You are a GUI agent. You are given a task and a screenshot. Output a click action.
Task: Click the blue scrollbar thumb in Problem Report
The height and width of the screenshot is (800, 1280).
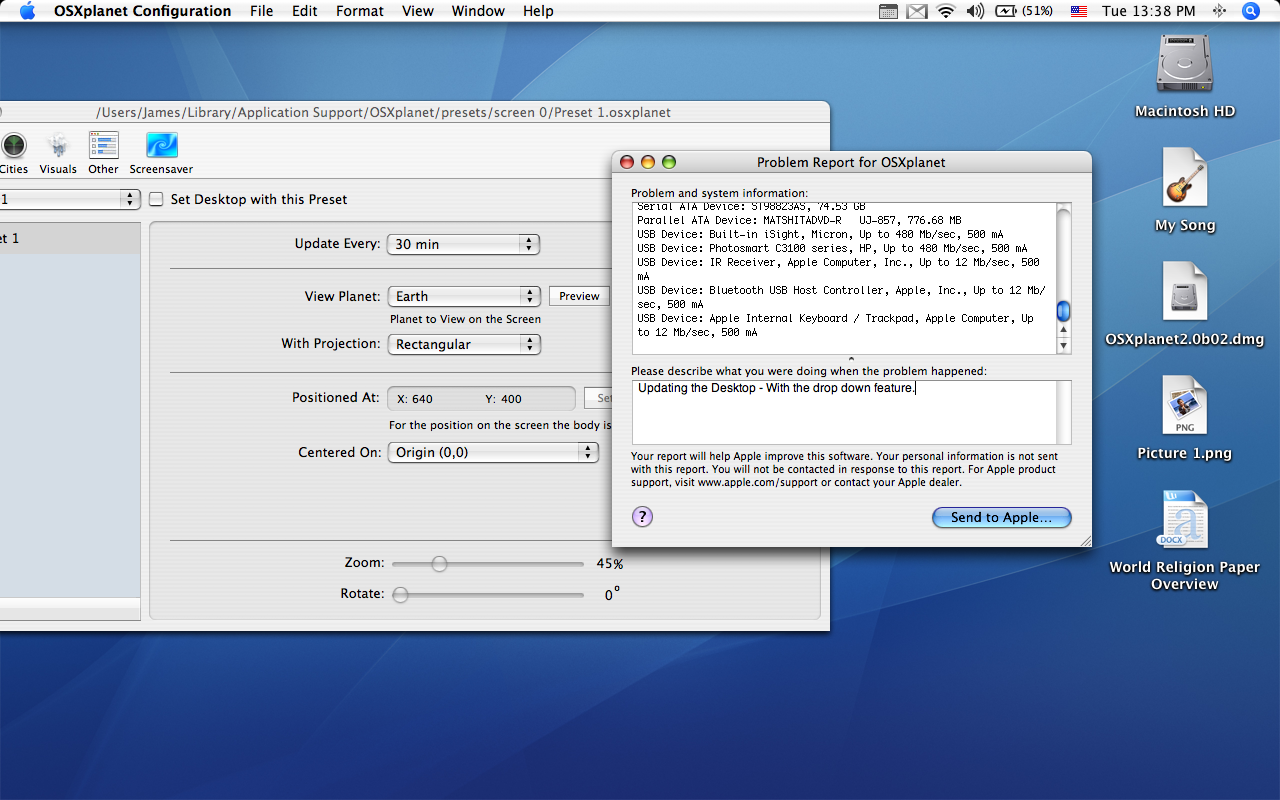(x=1064, y=311)
